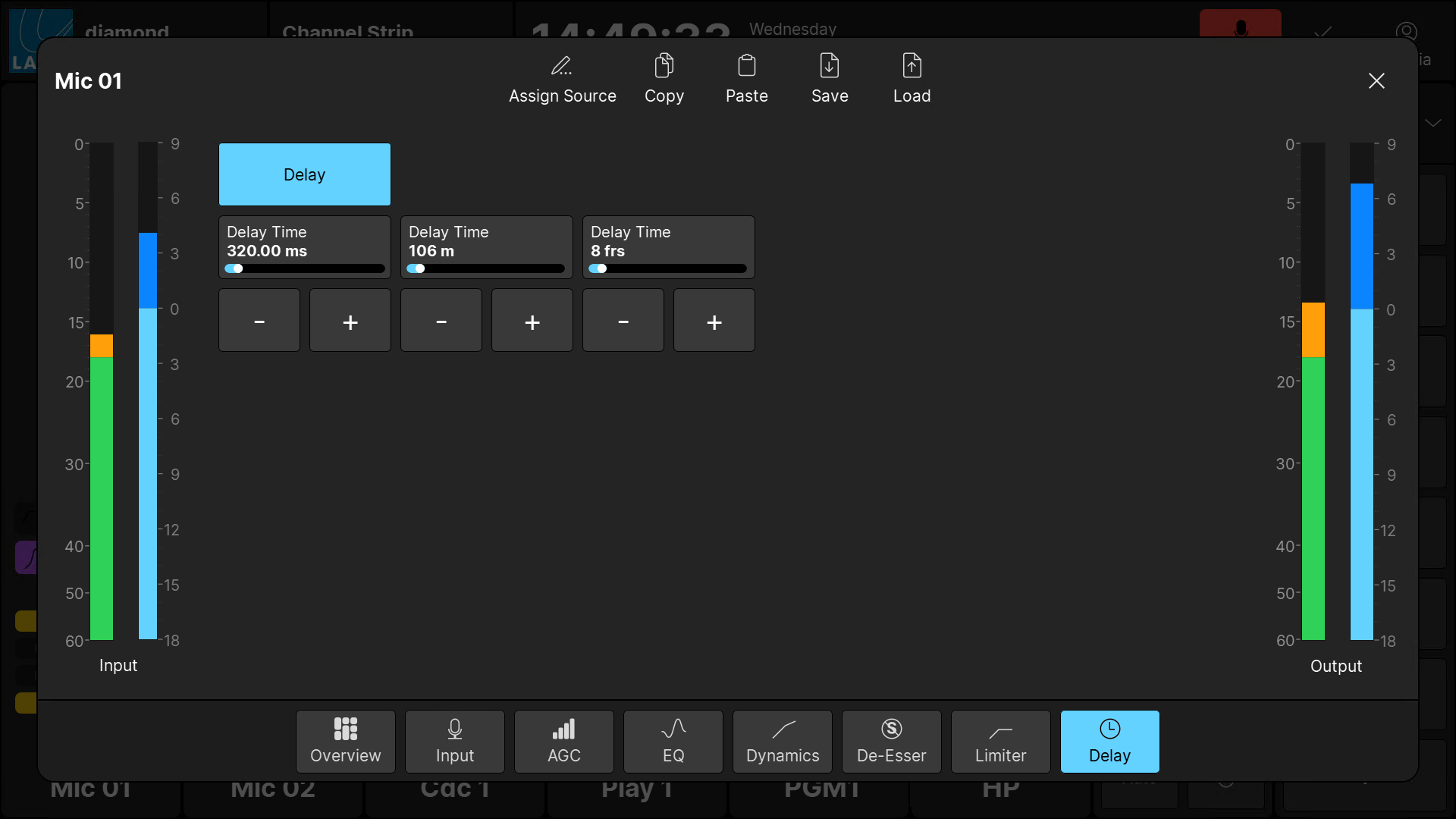
Task: Click the user profile icon in background
Action: (x=1407, y=30)
